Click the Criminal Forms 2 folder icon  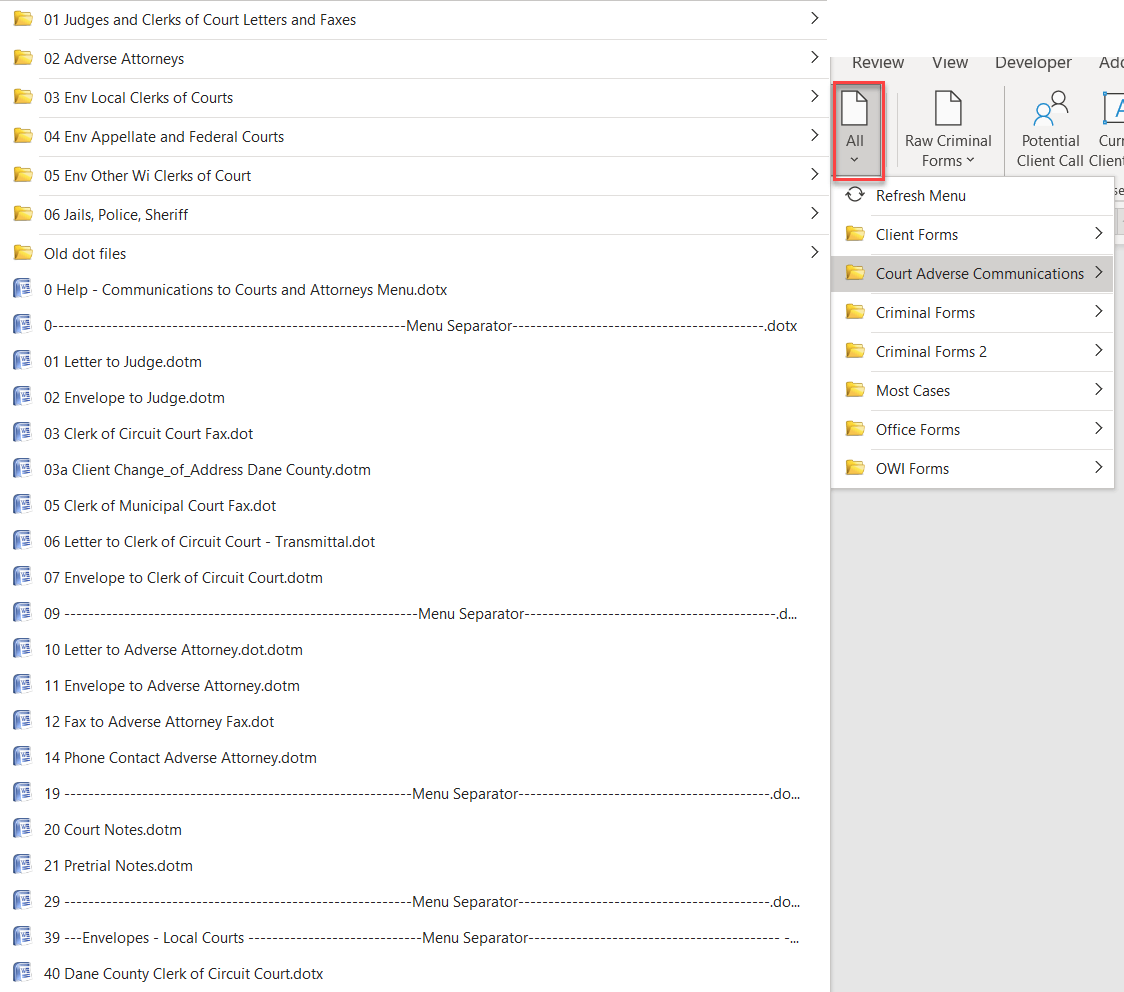click(854, 350)
